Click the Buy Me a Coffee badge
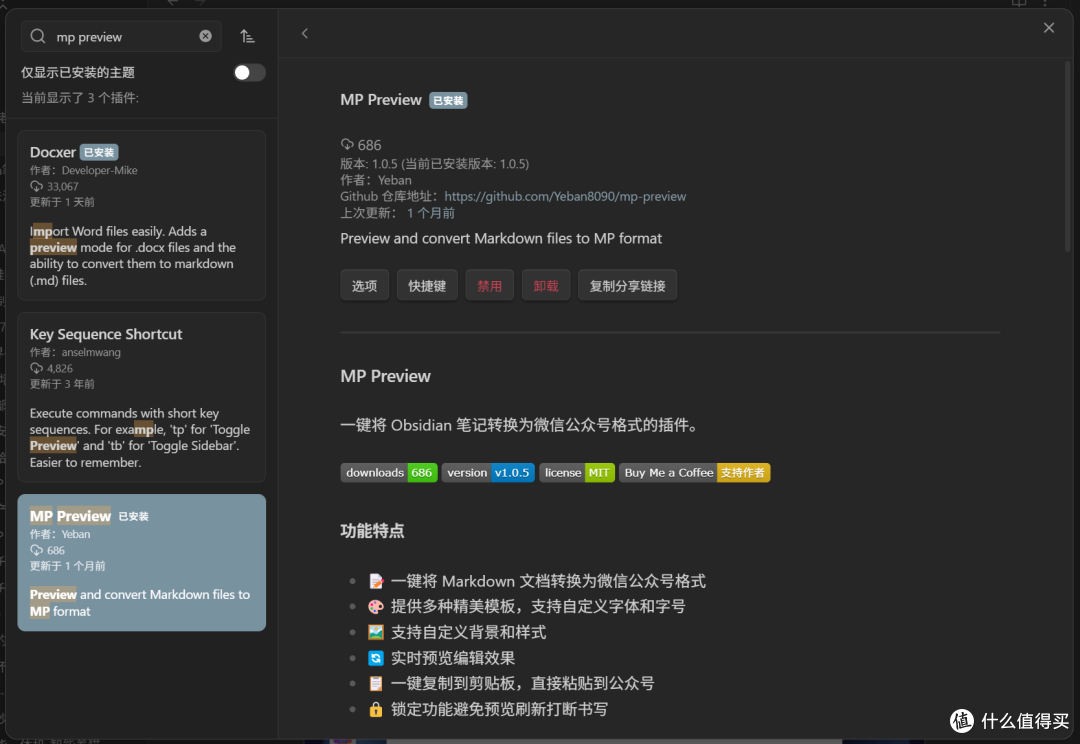Screen dimensions: 1080x744 click(x=694, y=473)
